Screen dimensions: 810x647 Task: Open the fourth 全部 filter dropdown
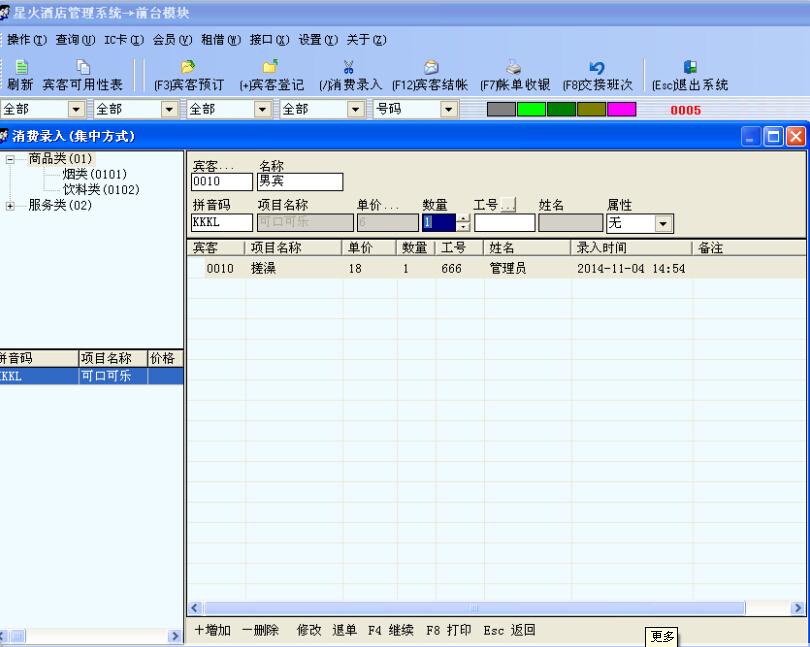pos(355,109)
